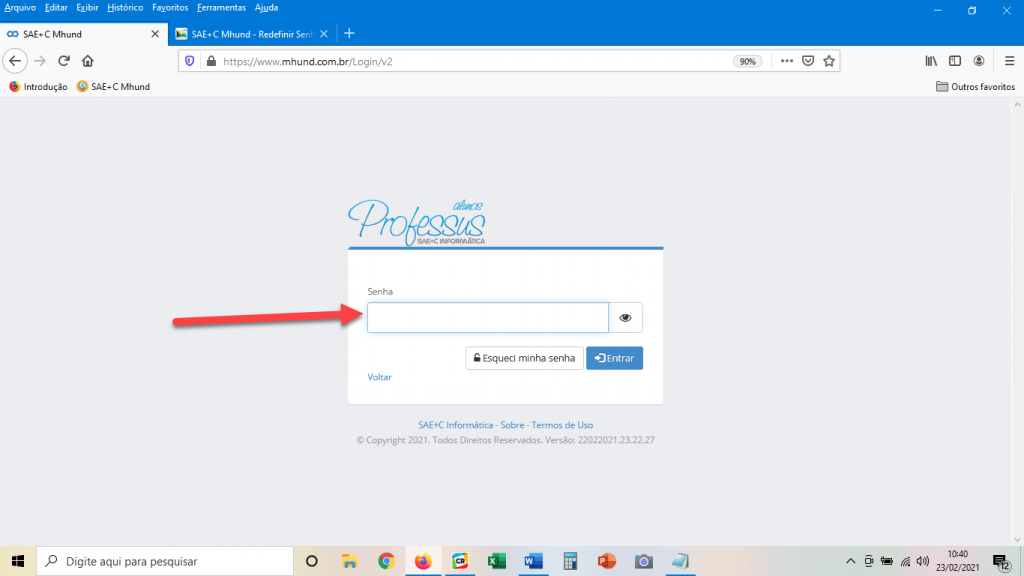Close the Redefinir Senha tab
1024x576 pixels.
[x=324, y=34]
